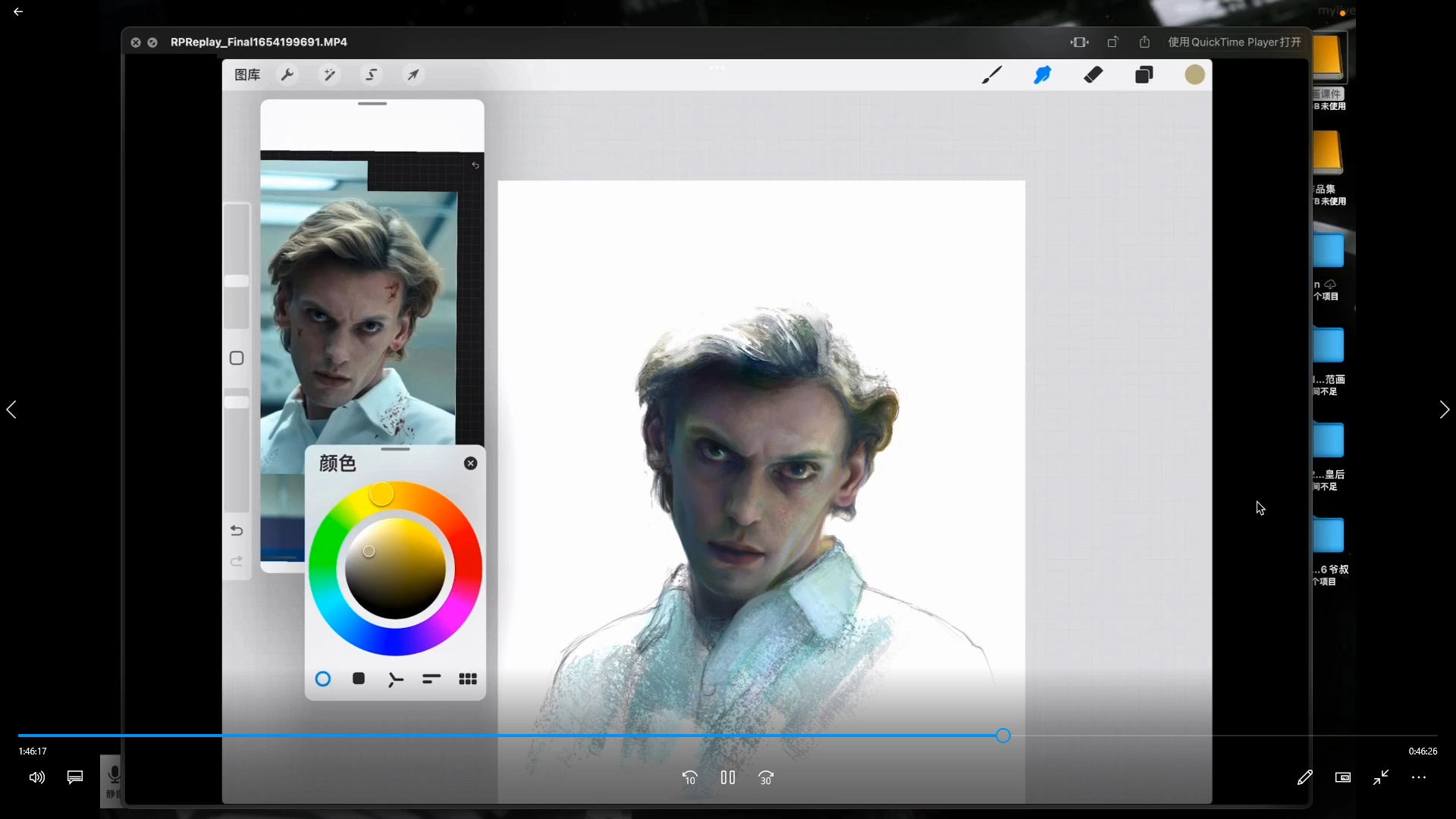Open the palettes grid tab
Viewport: 1456px width, 819px height.
468,679
